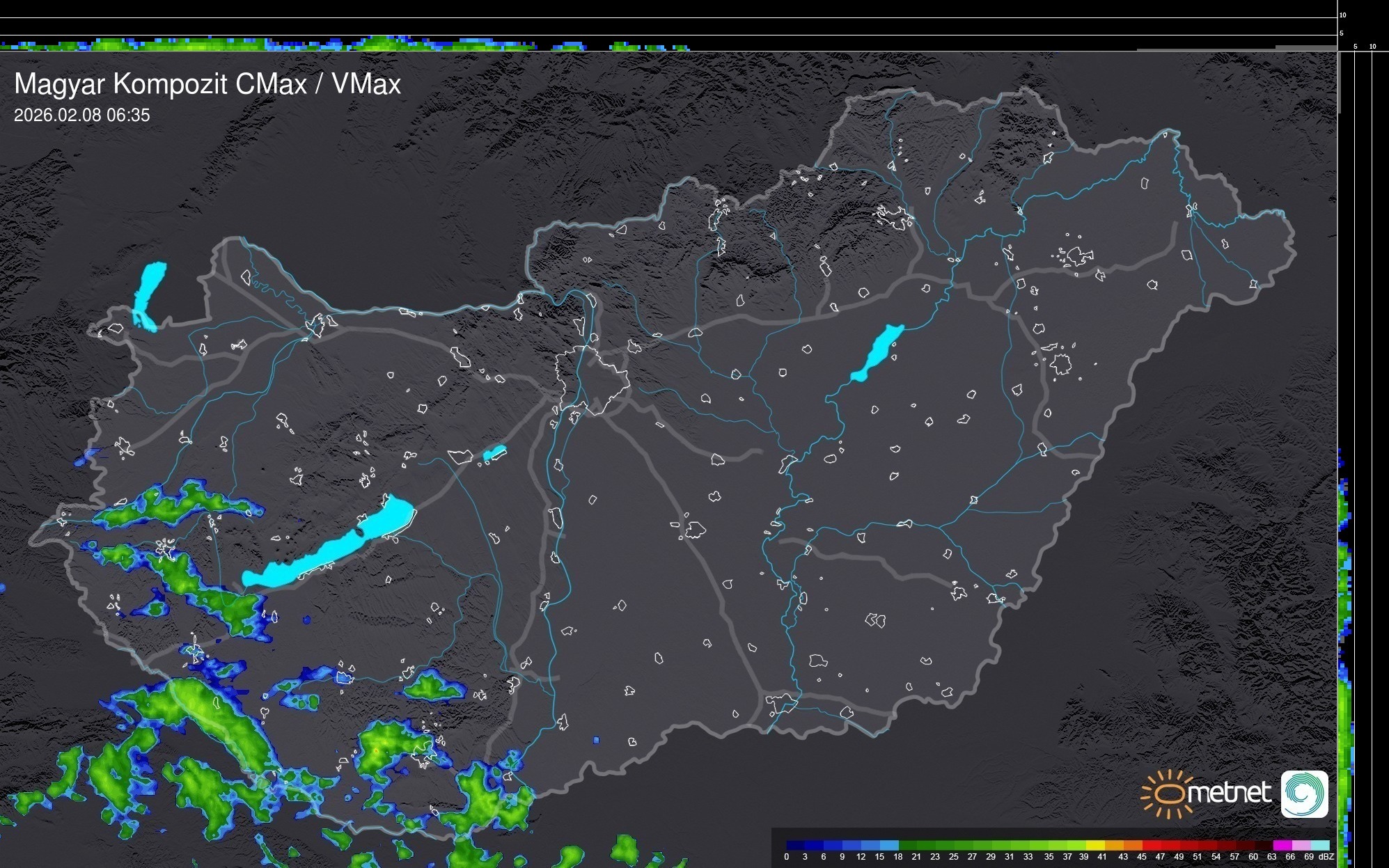Click the dBZ unit label
The image size is (1389, 868).
[1326, 857]
